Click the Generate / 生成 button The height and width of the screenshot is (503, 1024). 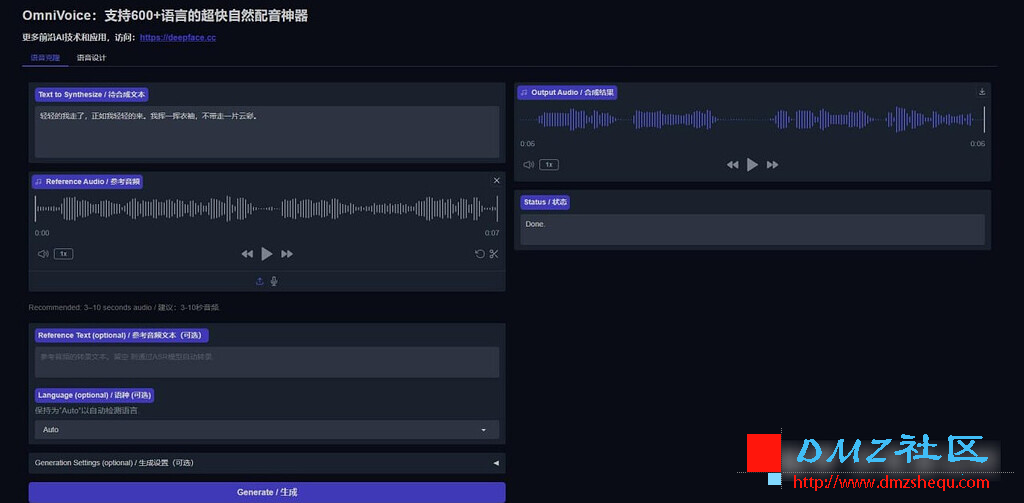point(266,492)
